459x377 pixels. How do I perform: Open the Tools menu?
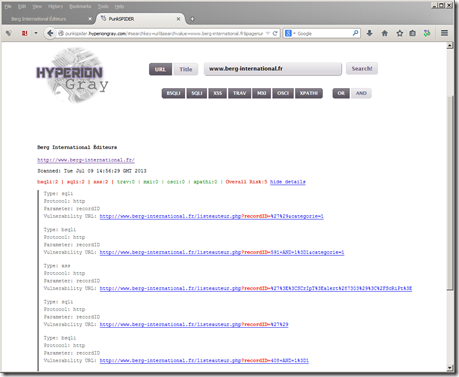[103, 6]
